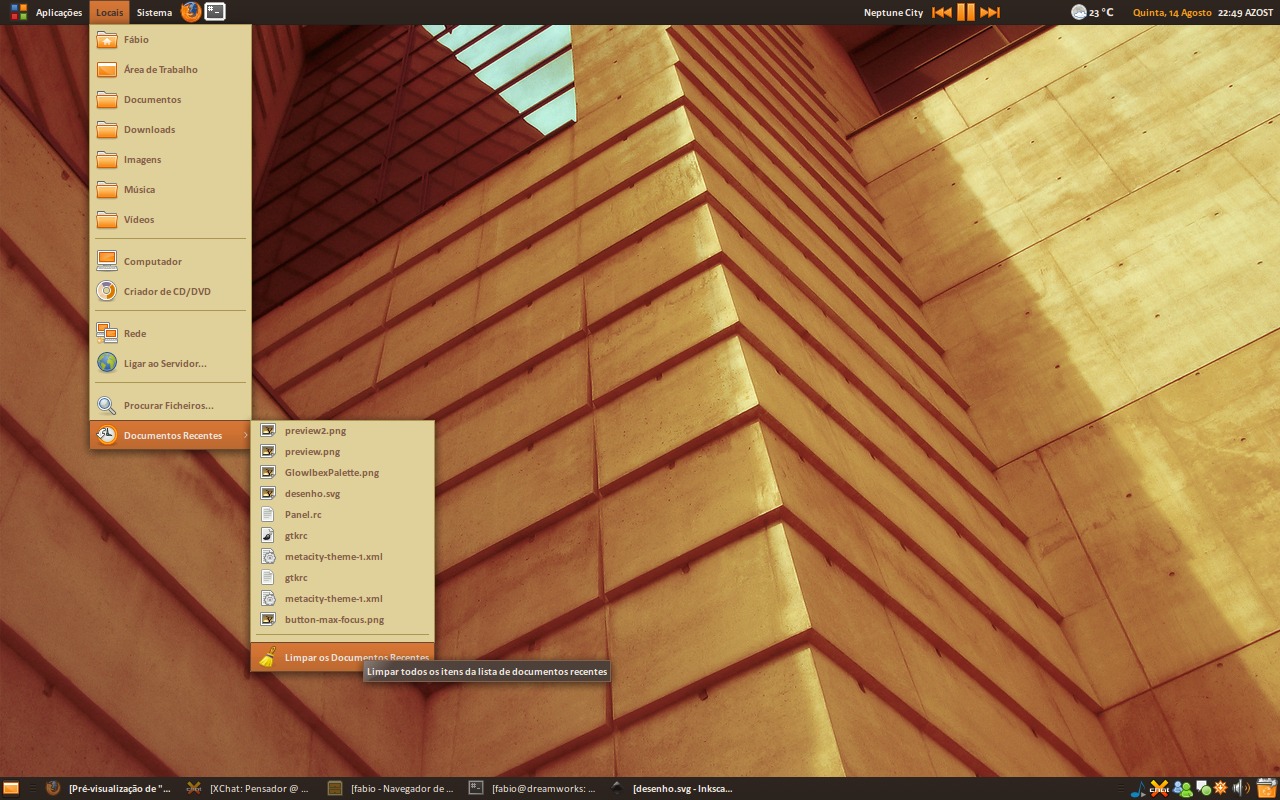
Task: Open the orange update notifier tray icon
Action: click(x=1220, y=788)
